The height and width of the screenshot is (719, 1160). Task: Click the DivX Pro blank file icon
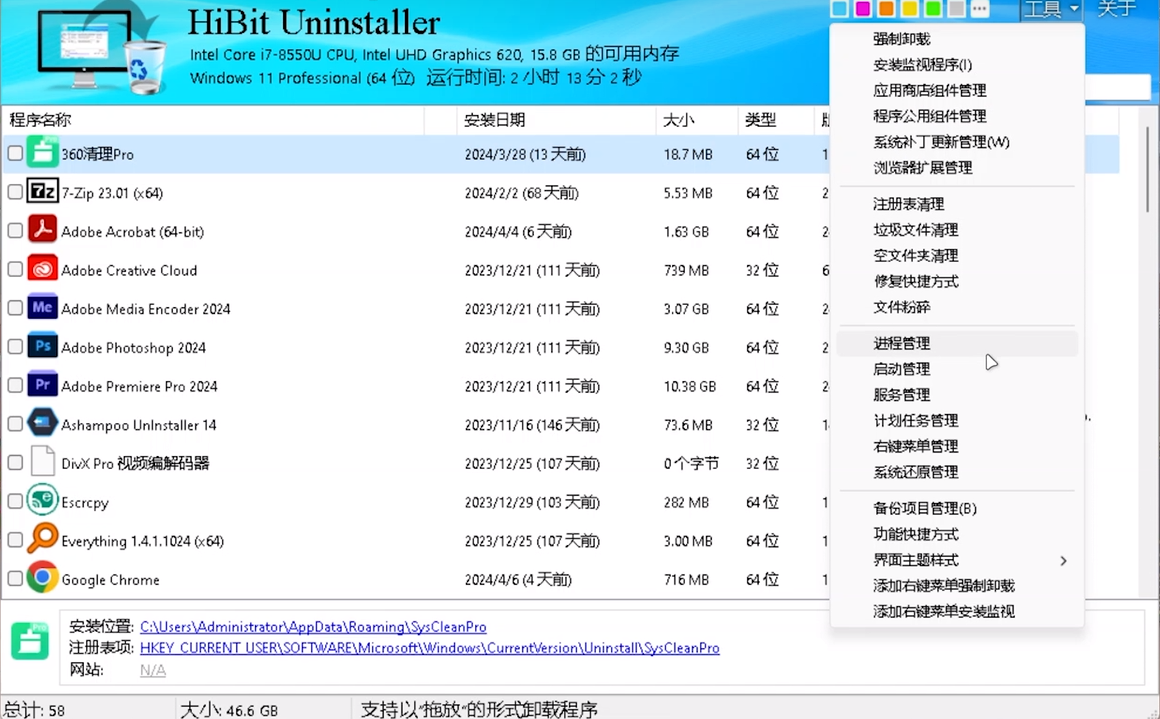tap(42, 462)
